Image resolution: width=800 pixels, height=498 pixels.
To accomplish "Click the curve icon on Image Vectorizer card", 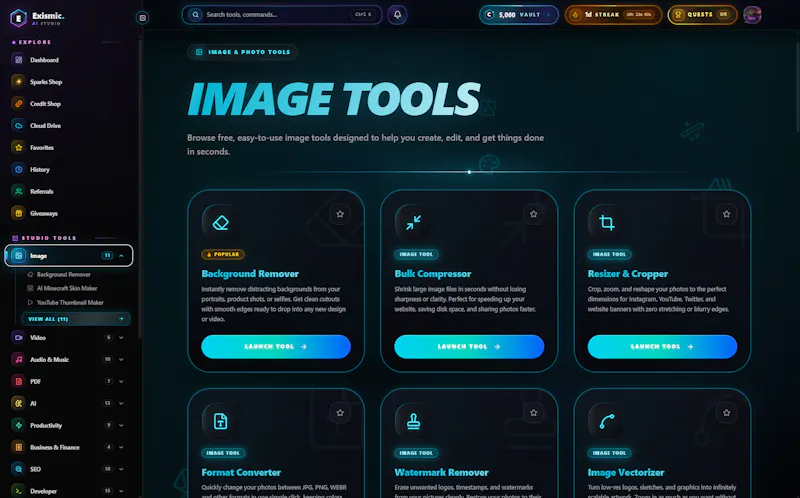I will 607,421.
